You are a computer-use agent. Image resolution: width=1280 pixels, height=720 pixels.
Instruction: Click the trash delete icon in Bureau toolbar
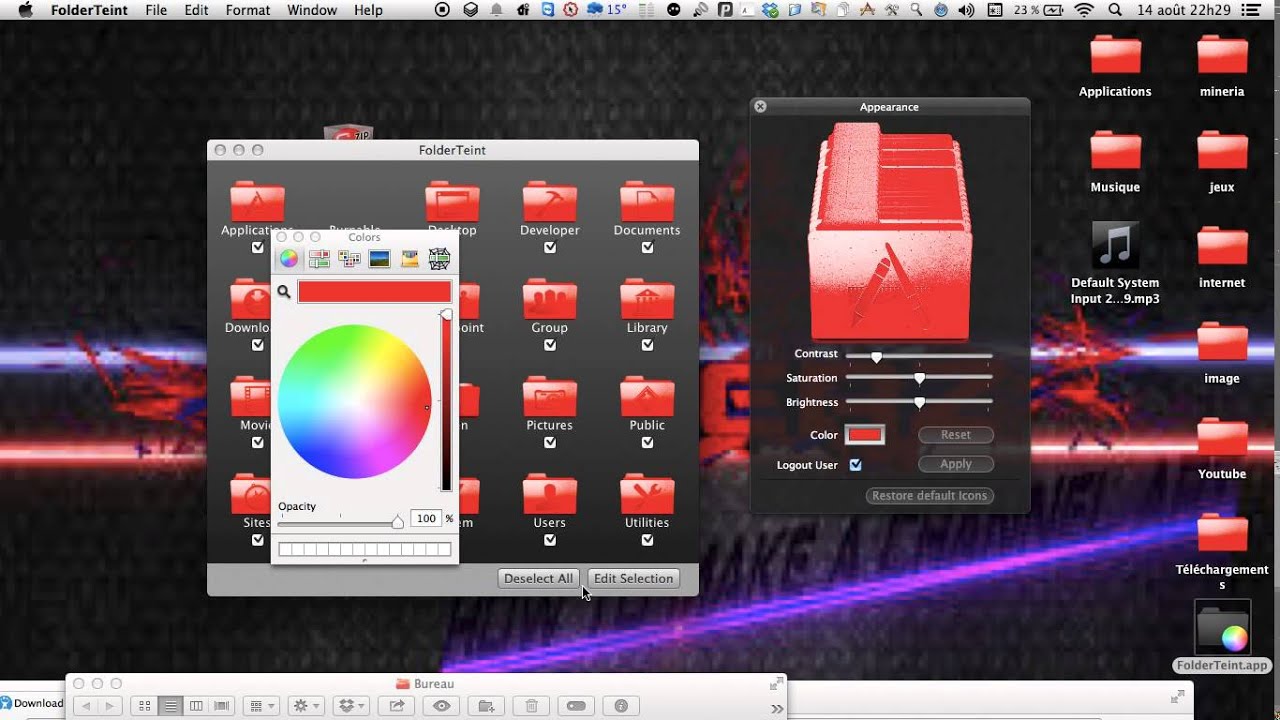(x=531, y=706)
